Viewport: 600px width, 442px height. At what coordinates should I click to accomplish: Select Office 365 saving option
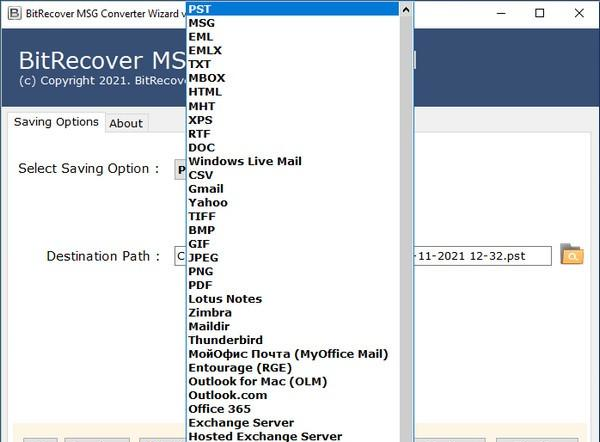(x=293, y=409)
